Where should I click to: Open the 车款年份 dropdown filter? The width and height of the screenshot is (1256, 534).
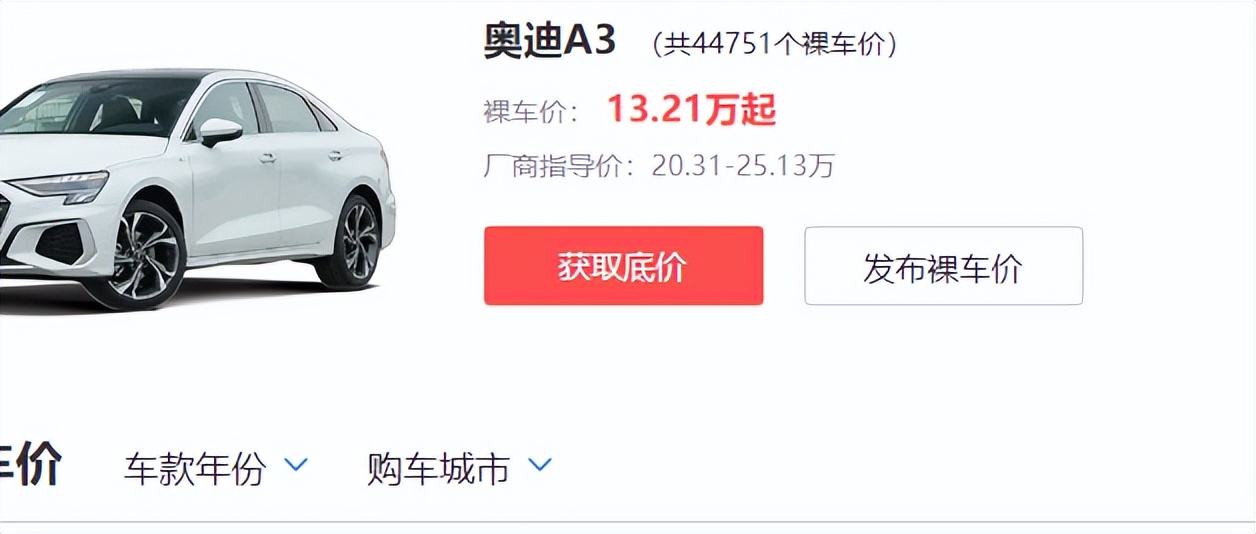(x=216, y=467)
